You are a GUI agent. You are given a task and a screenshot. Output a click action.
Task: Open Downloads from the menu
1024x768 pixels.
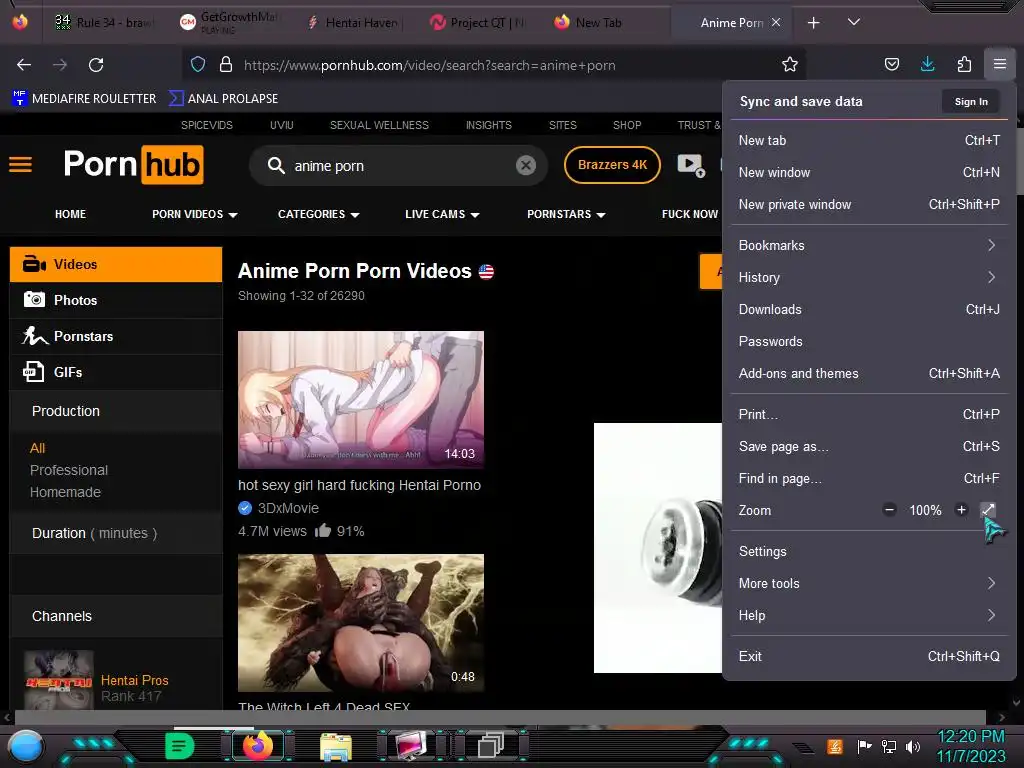point(869,310)
